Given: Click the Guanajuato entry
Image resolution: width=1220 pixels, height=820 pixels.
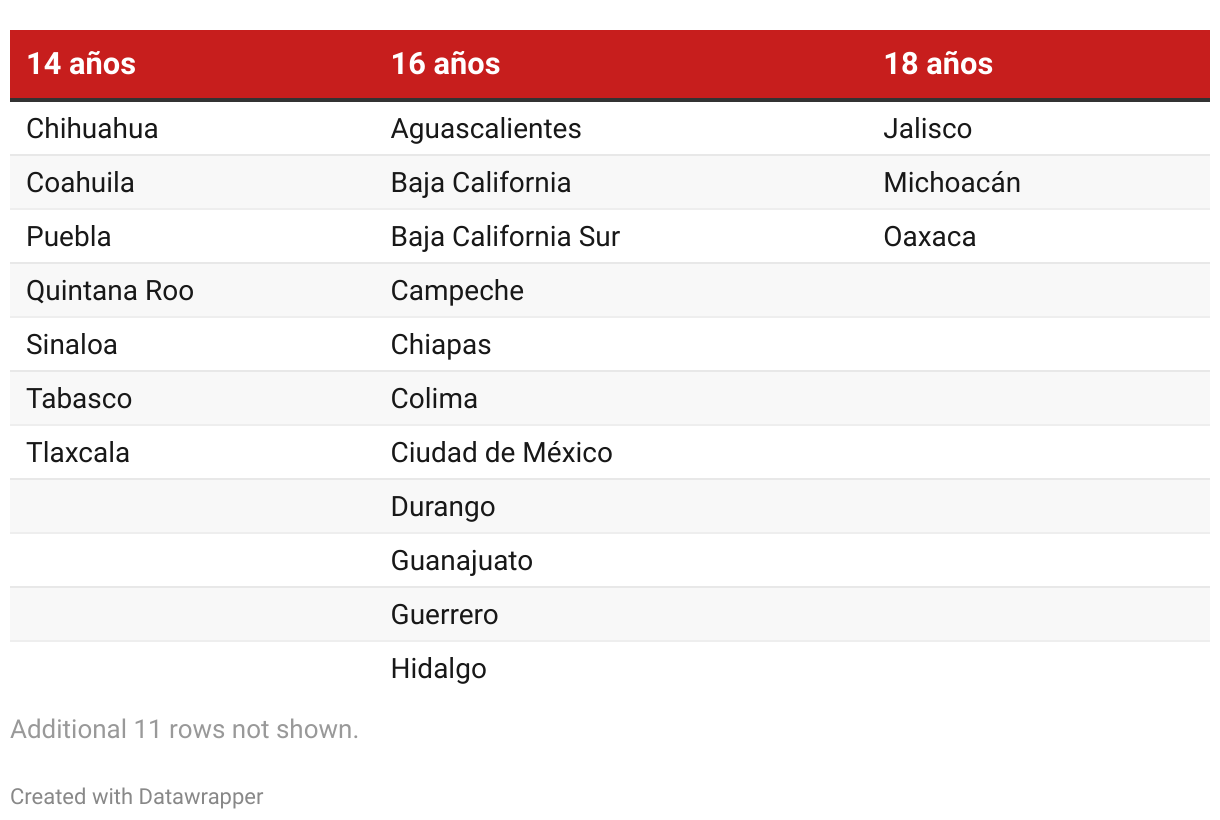Looking at the screenshot, I should pos(462,561).
